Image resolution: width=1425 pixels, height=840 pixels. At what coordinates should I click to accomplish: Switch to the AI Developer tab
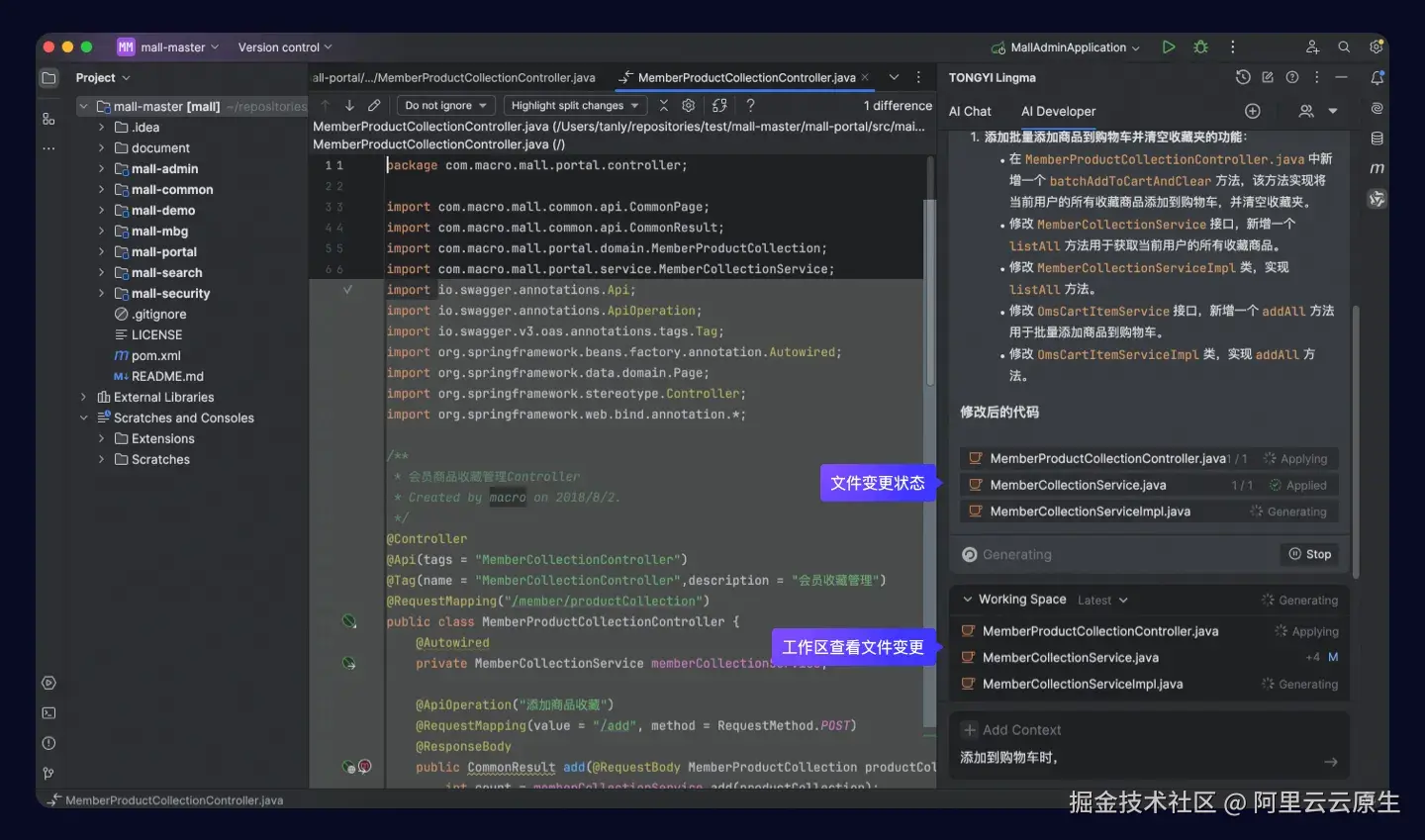(1058, 111)
